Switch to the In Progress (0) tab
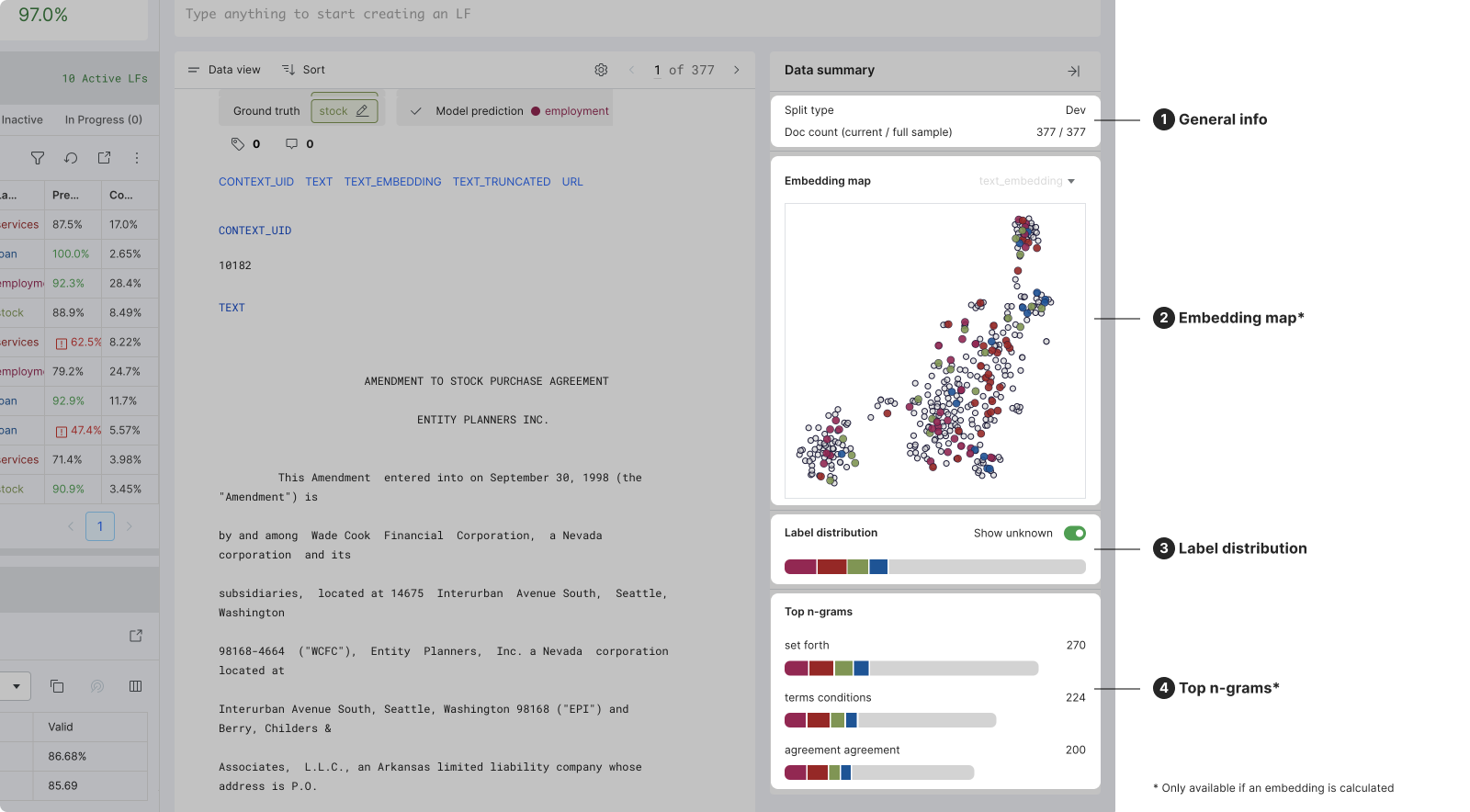This screenshot has width=1470, height=812. [104, 120]
